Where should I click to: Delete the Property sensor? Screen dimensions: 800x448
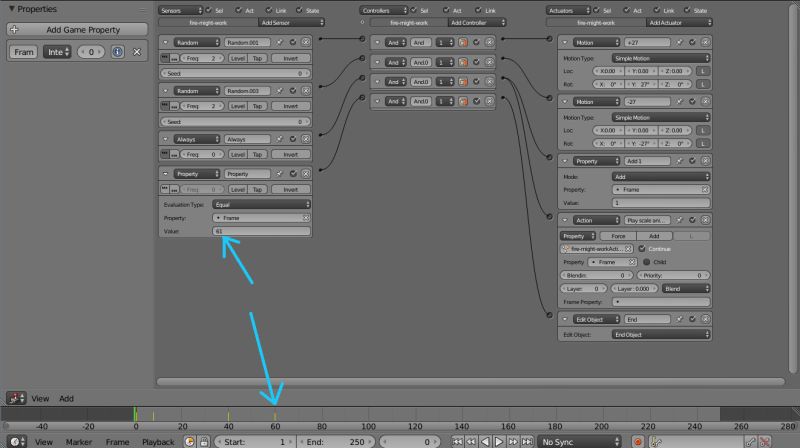306,173
